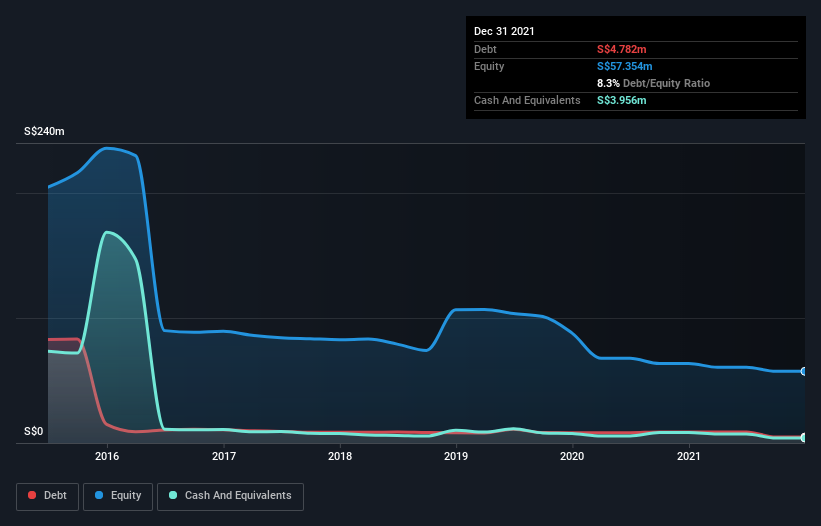Click Cash And Equivalents label in tooltip

(527, 100)
